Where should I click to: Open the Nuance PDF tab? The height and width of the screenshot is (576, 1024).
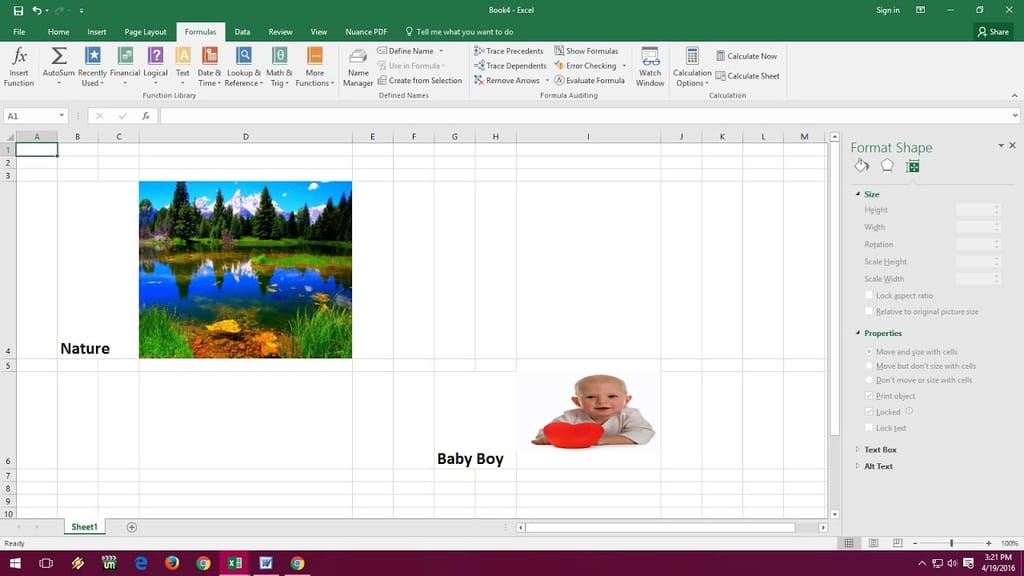coord(366,31)
